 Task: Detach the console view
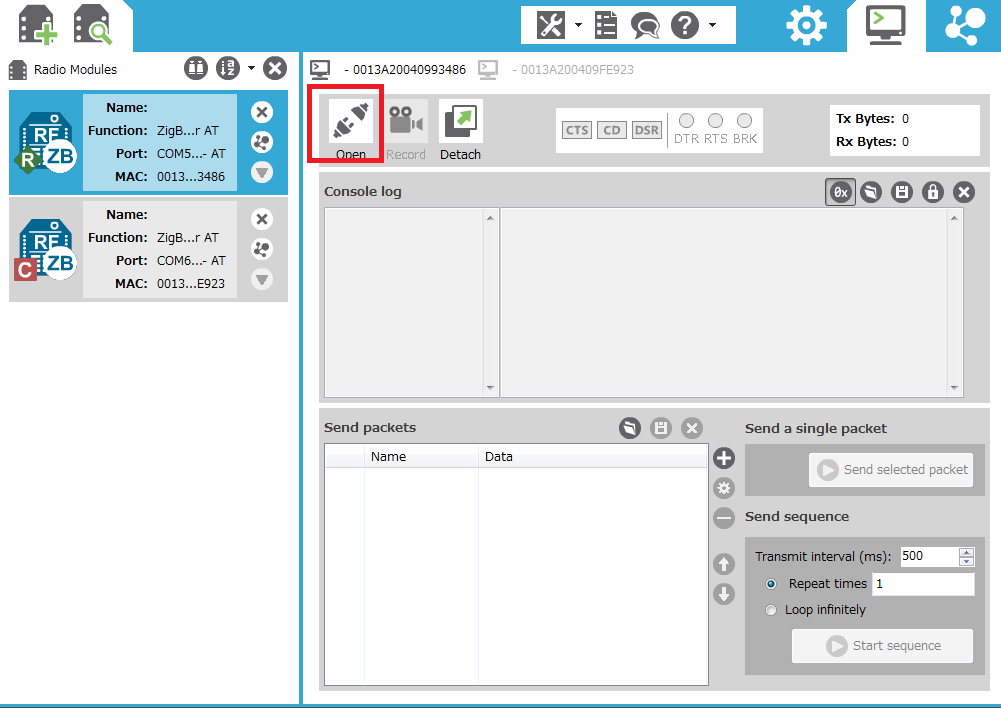tap(460, 130)
